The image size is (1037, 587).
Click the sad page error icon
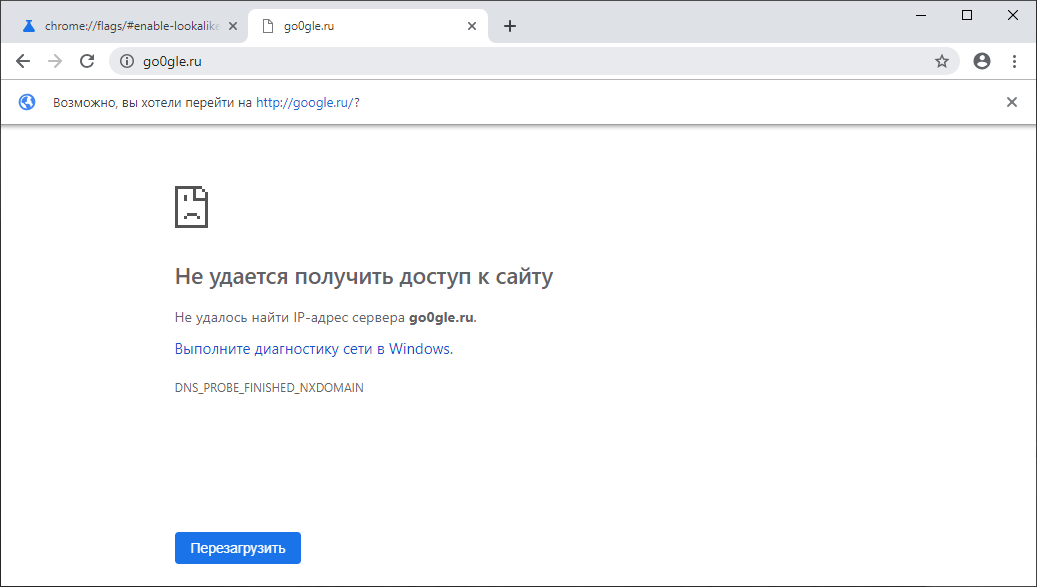pos(193,207)
